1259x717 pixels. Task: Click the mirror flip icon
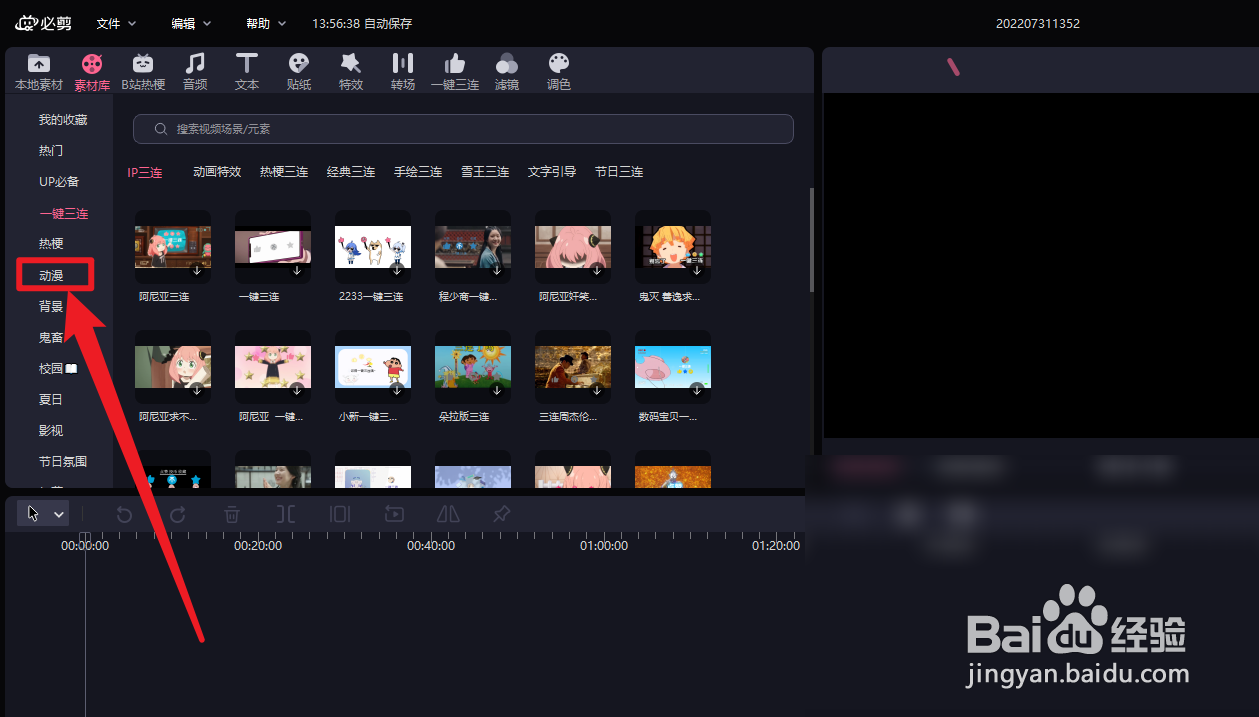point(448,514)
